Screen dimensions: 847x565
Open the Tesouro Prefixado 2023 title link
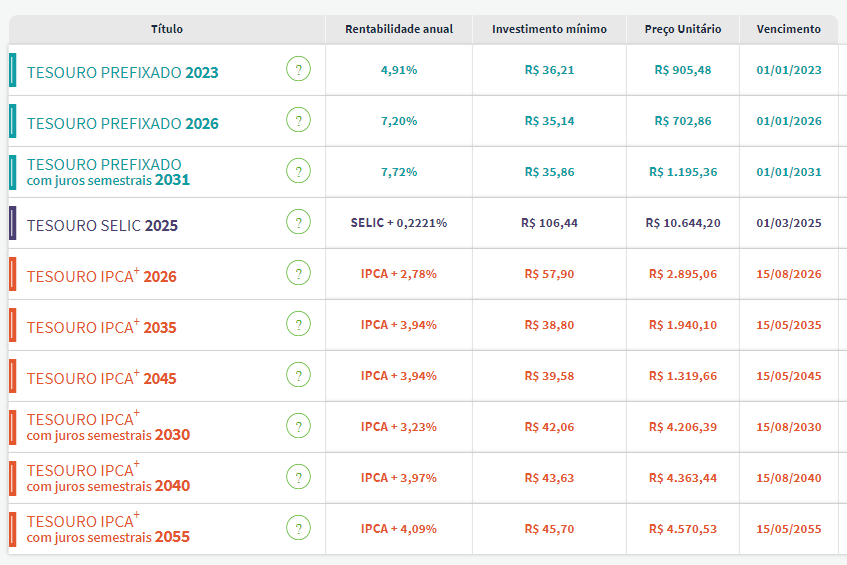pos(122,73)
